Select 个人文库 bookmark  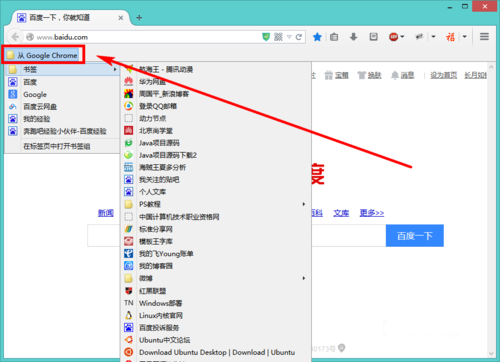point(216,192)
